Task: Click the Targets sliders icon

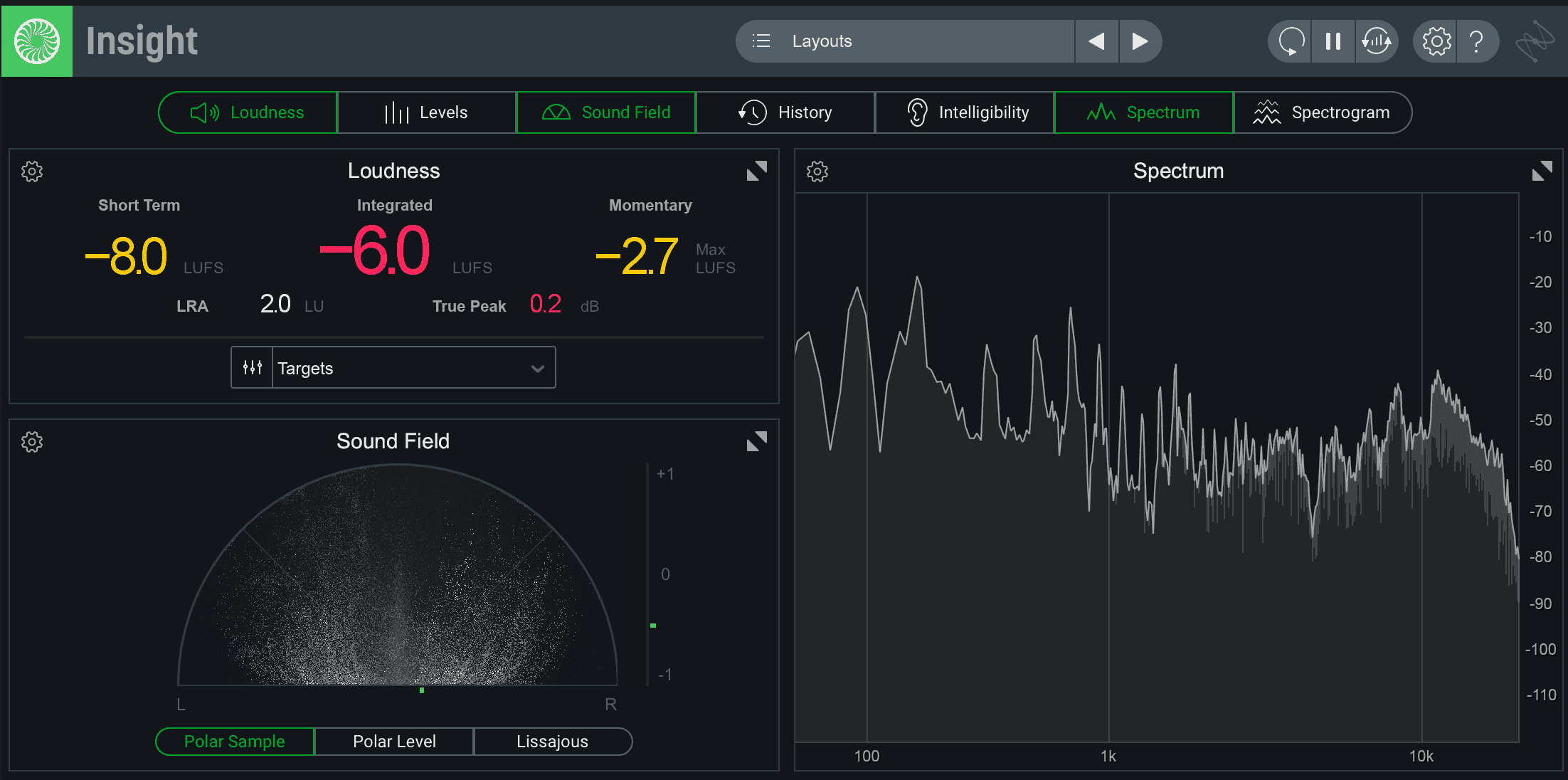Action: tap(252, 367)
